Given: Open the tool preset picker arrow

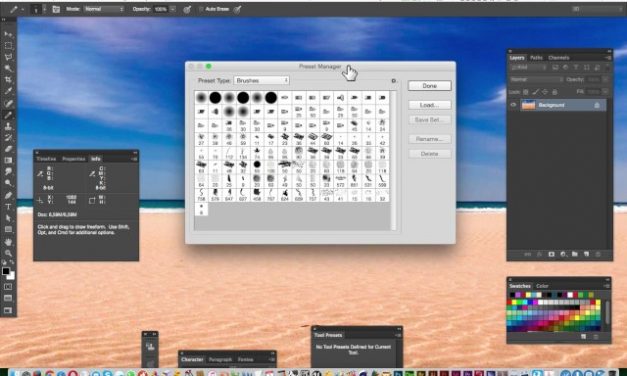Looking at the screenshot, I should point(22,9).
